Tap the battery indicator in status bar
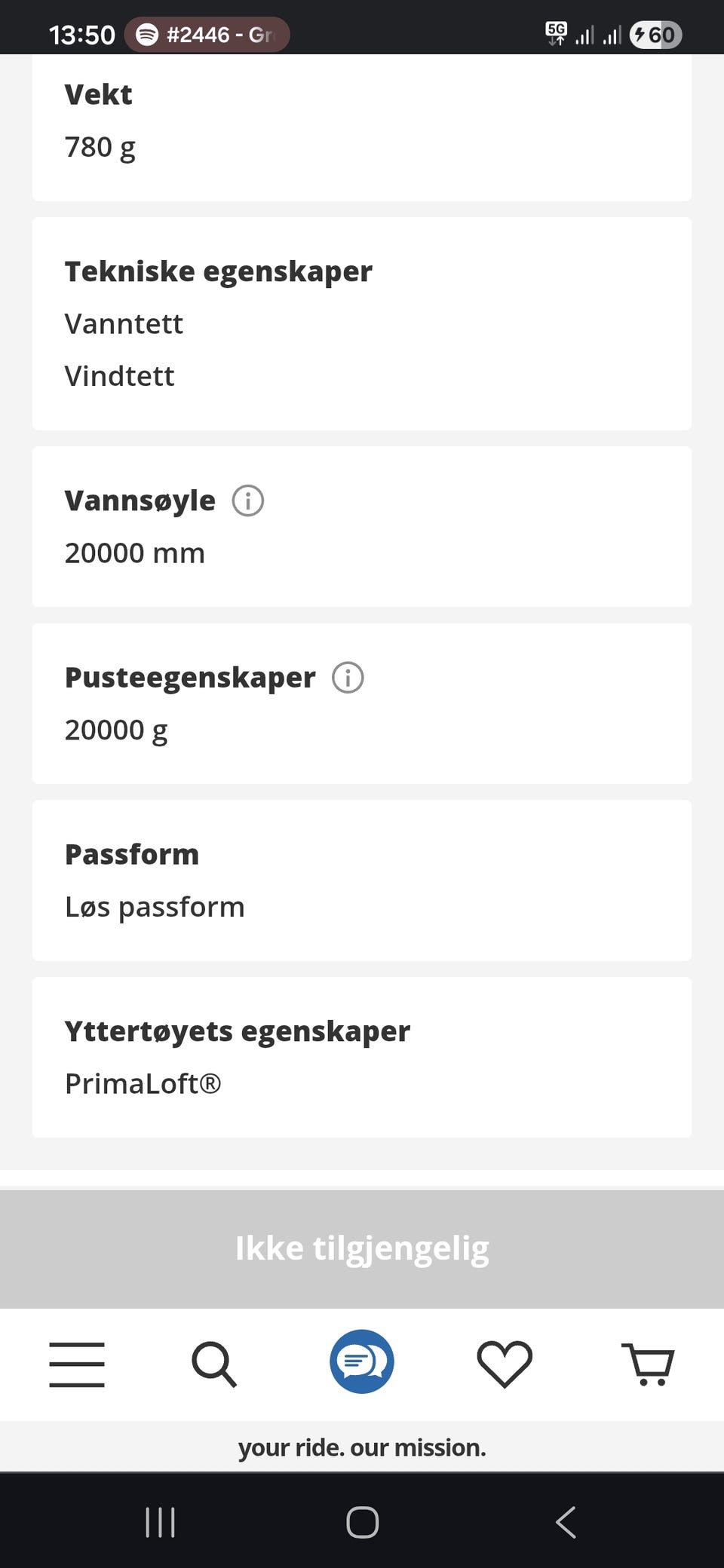This screenshot has width=724, height=1568. pyautogui.click(x=655, y=35)
